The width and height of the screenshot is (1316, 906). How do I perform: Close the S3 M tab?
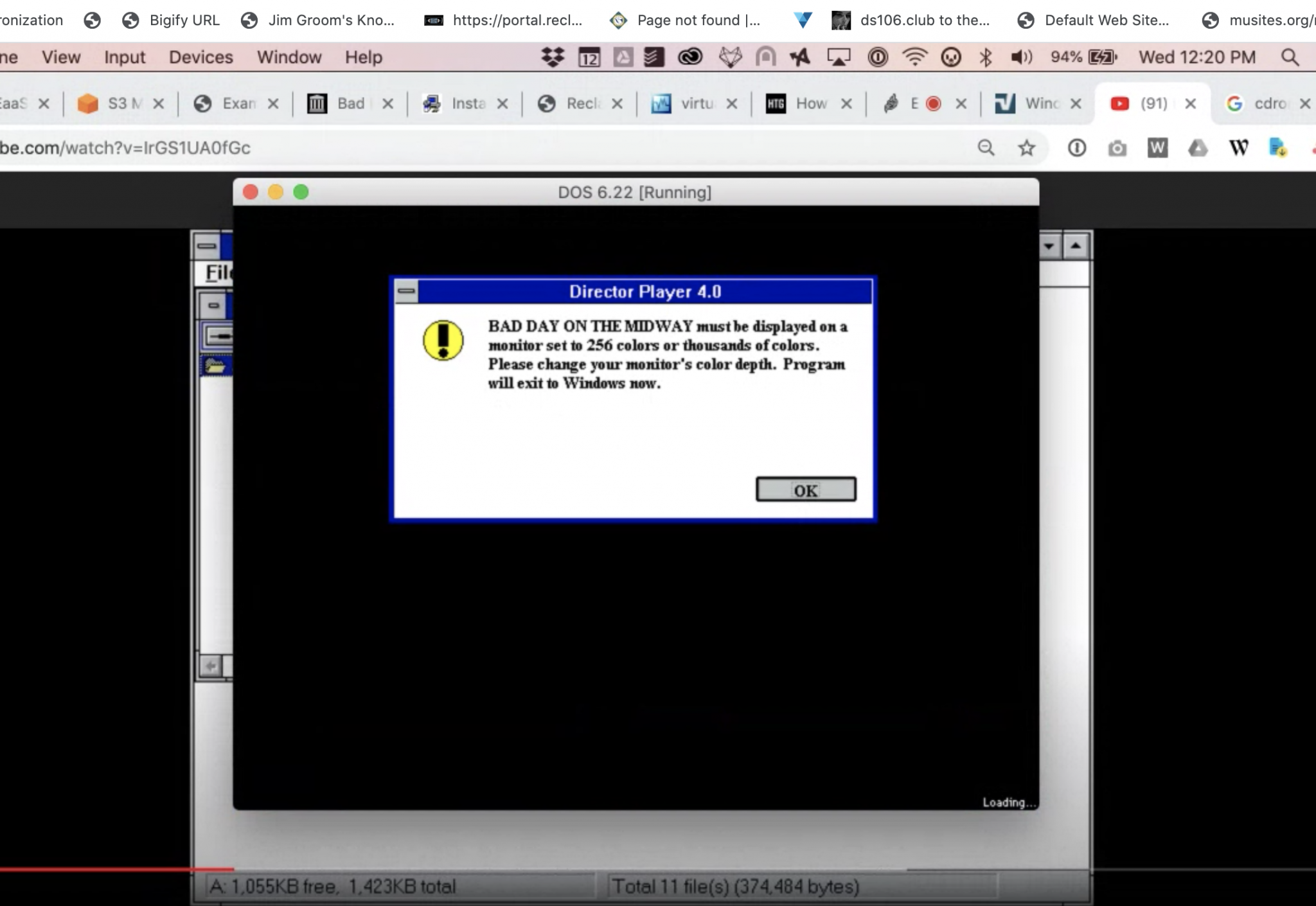[159, 103]
